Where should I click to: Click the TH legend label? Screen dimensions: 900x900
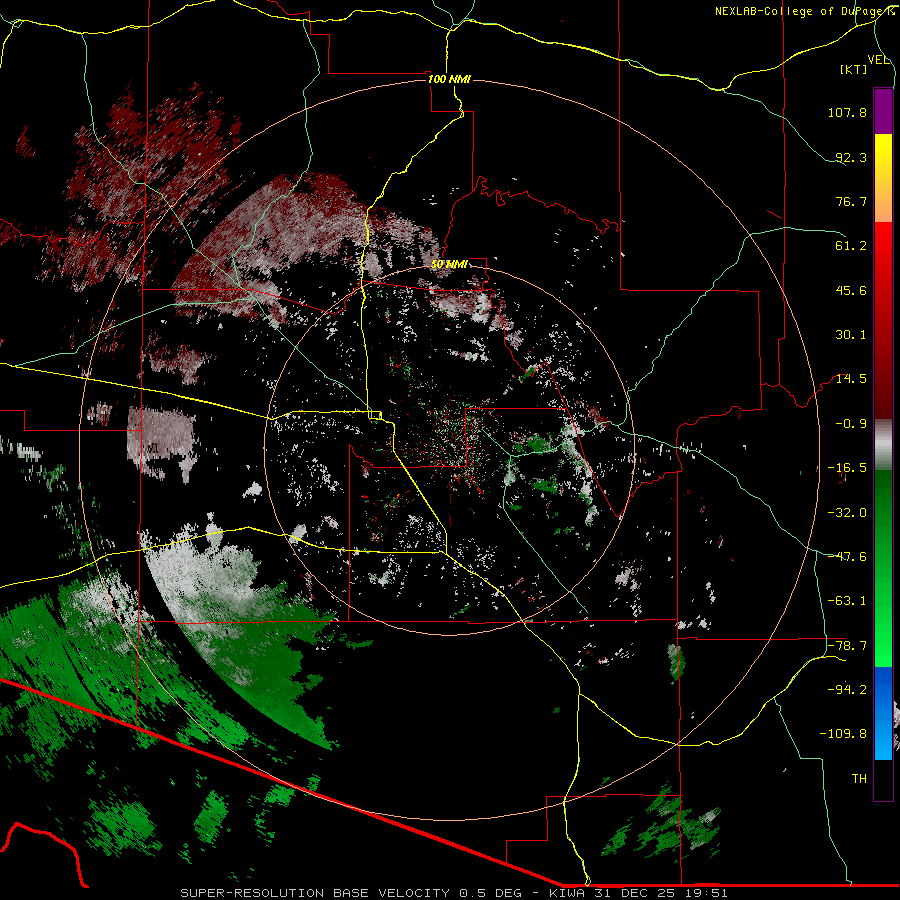[x=859, y=779]
